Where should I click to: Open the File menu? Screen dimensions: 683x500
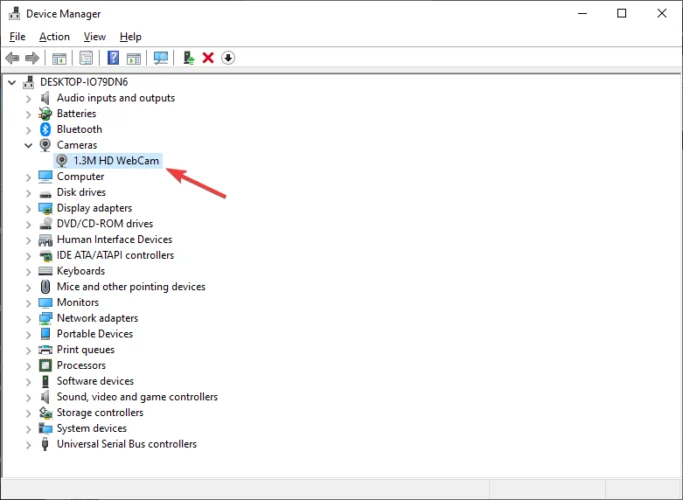pyautogui.click(x=17, y=37)
